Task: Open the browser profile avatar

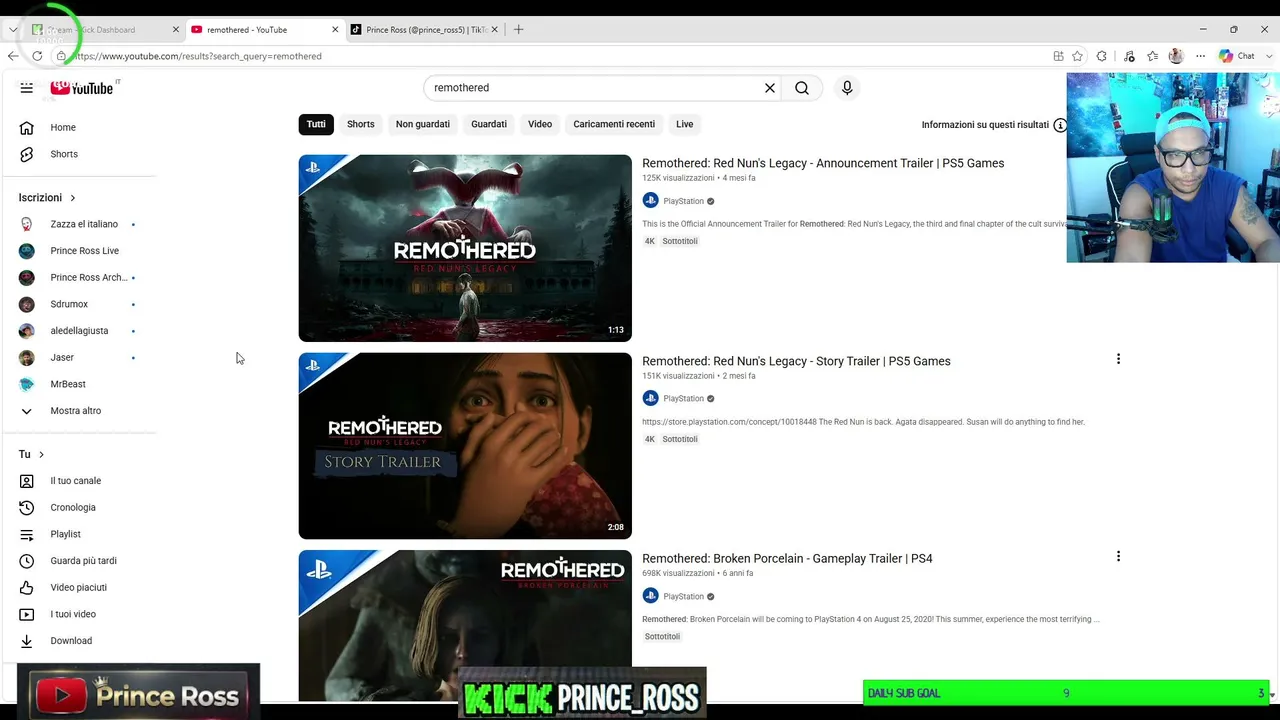Action: 1176,56
